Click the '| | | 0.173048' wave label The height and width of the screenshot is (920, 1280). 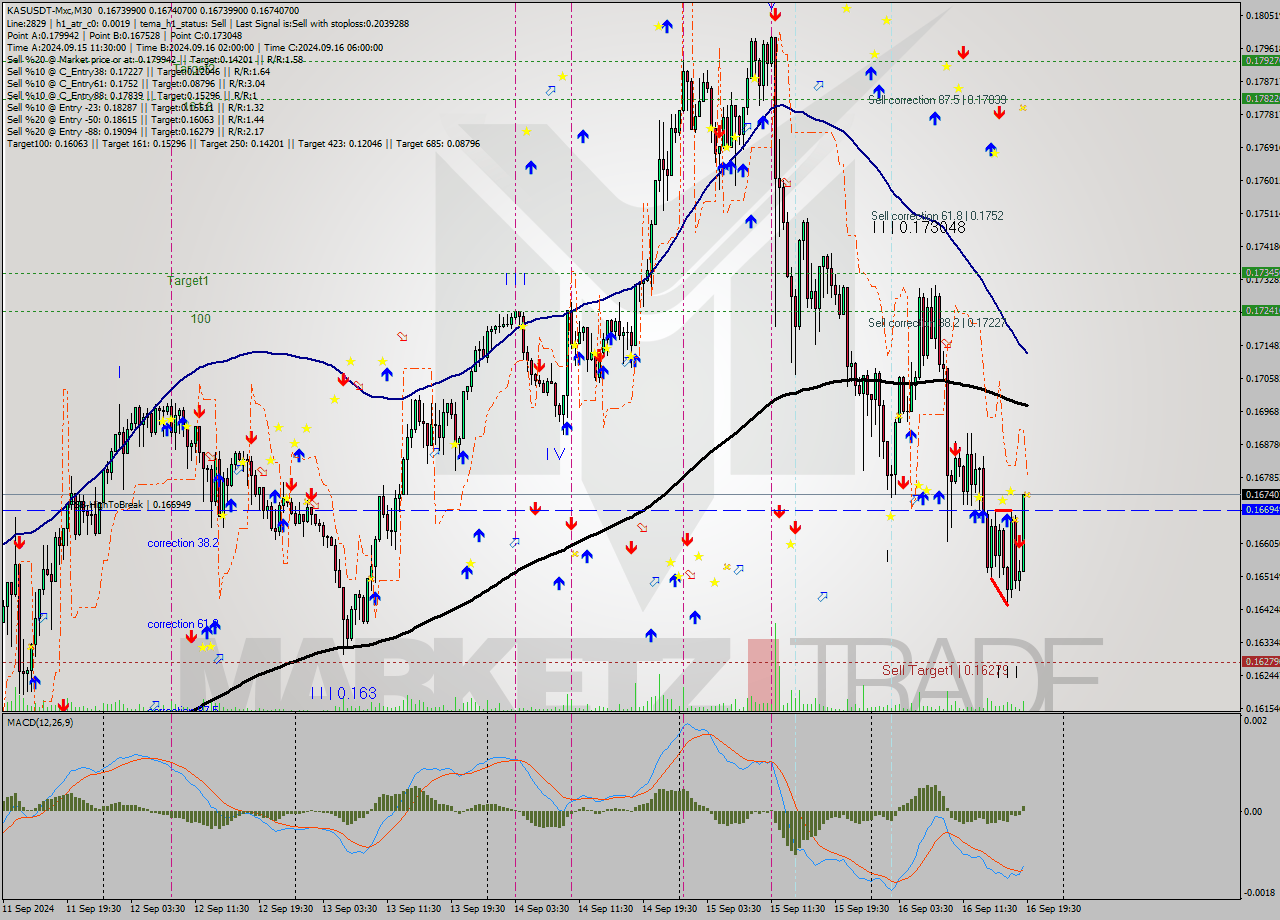click(x=919, y=228)
